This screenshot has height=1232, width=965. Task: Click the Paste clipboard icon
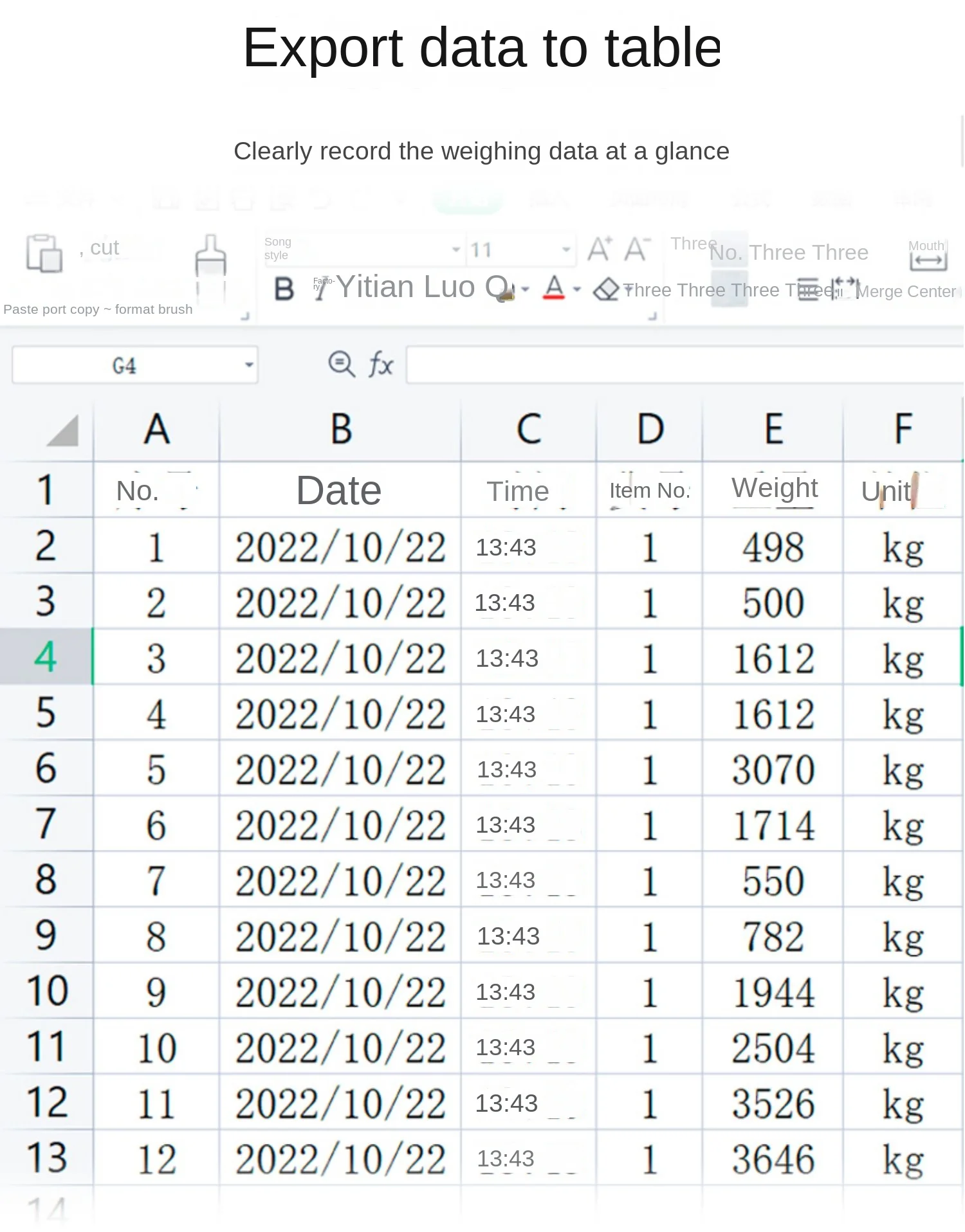coord(44,253)
